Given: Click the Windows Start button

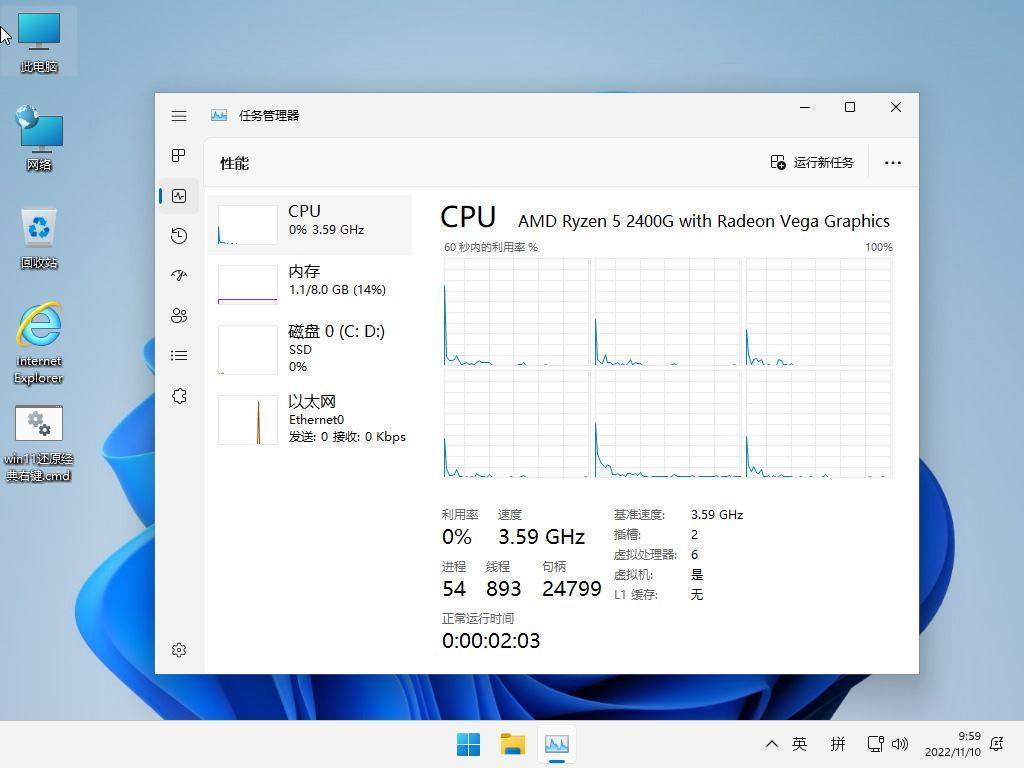Looking at the screenshot, I should point(468,744).
